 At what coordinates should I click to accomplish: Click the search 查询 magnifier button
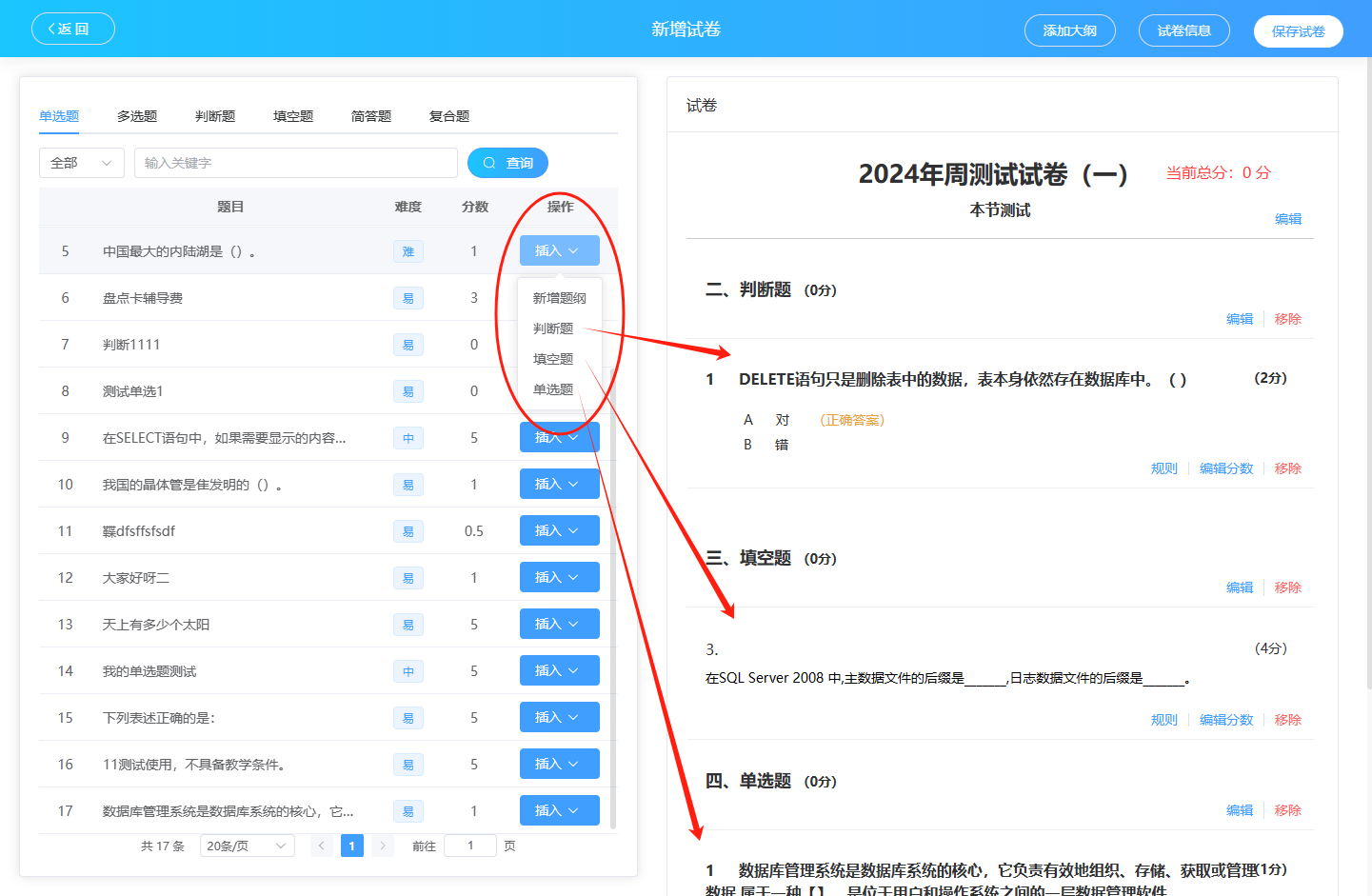coord(507,163)
